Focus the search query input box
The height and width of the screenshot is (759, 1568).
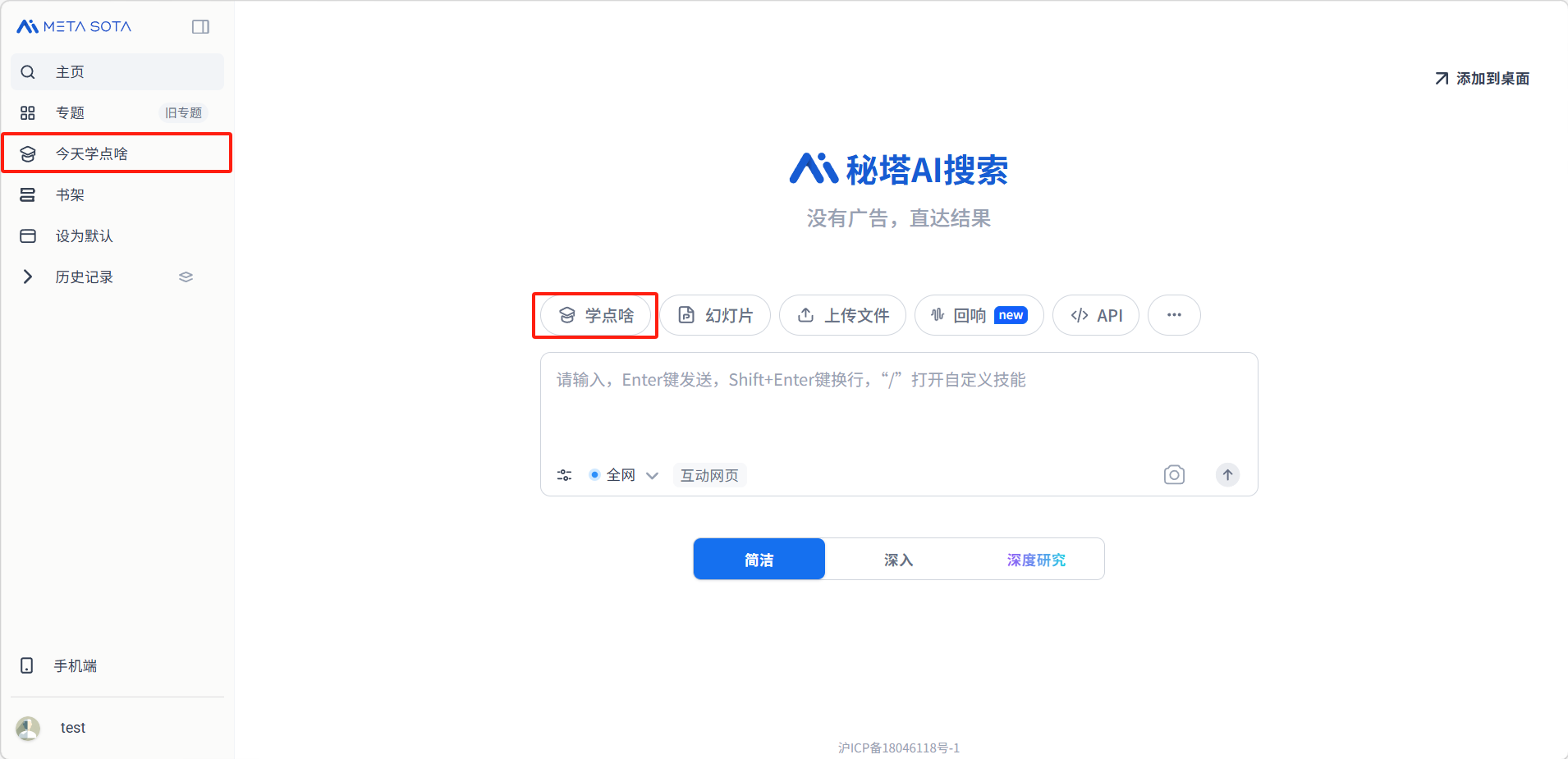[x=898, y=406]
